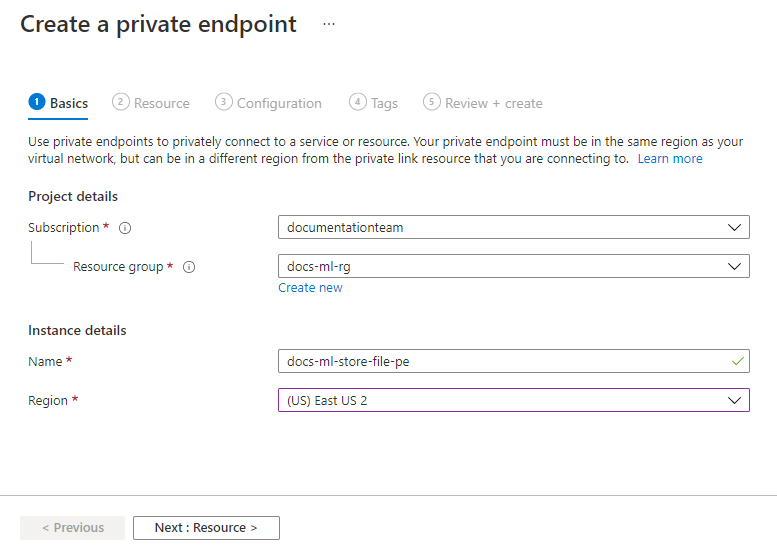Screen dimensions: 777x556
Task: Click the Resource group info icon
Action: pos(189,267)
